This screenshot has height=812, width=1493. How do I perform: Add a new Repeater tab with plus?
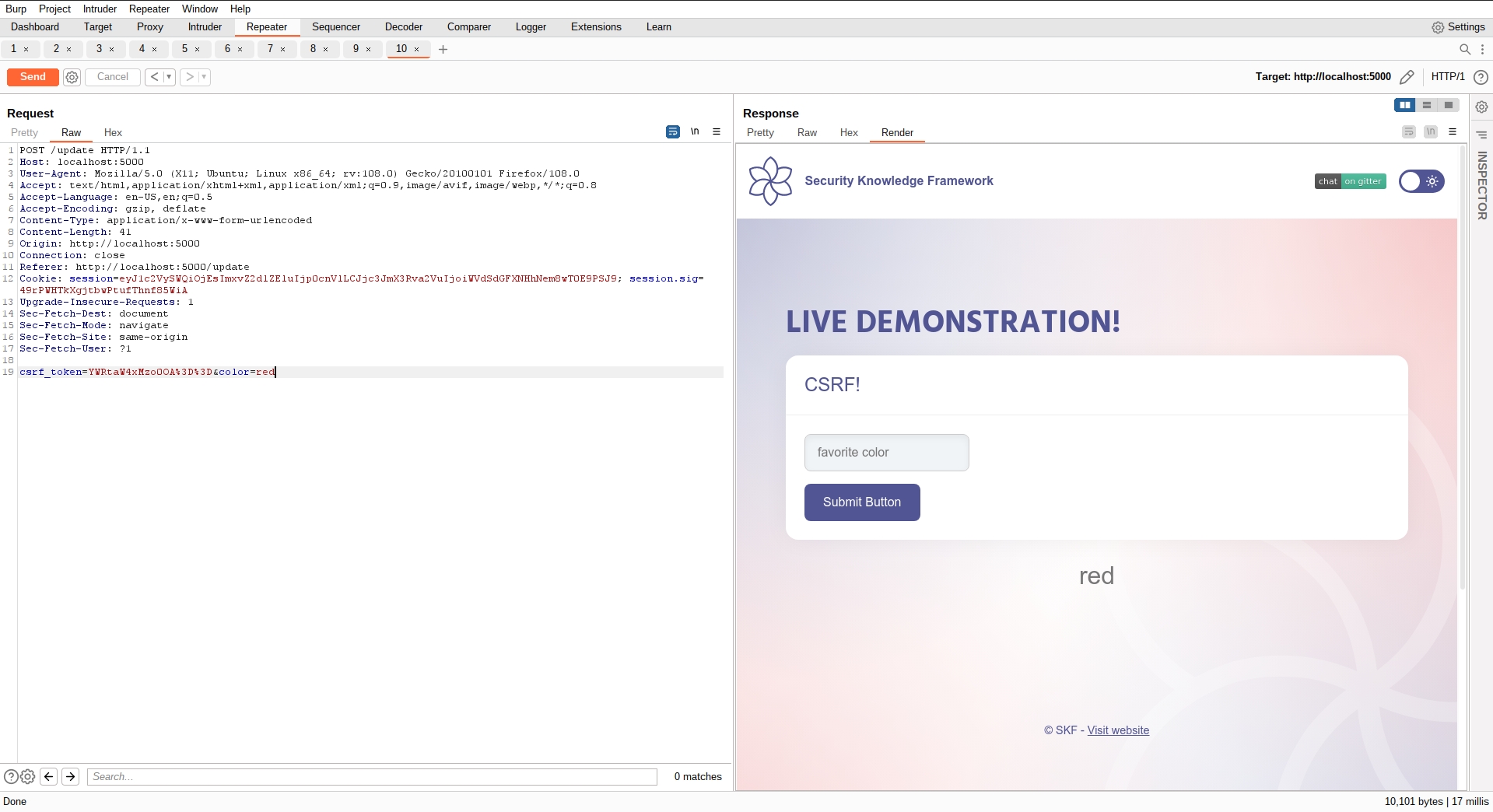[x=443, y=49]
